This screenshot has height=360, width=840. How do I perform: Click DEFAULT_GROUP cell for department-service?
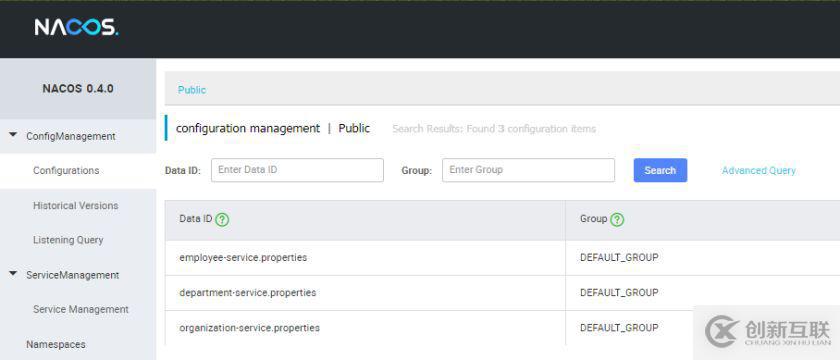(x=619, y=292)
